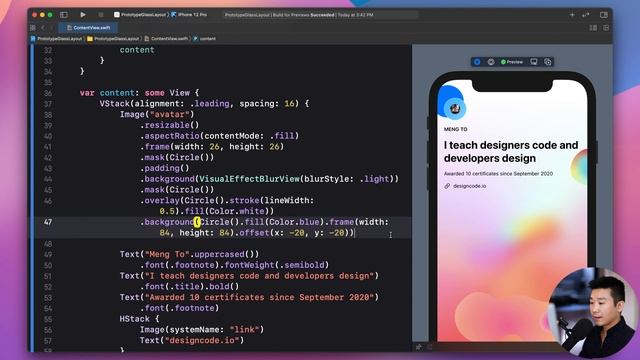
Task: Enable code review with the arrows icon
Action: point(586,15)
